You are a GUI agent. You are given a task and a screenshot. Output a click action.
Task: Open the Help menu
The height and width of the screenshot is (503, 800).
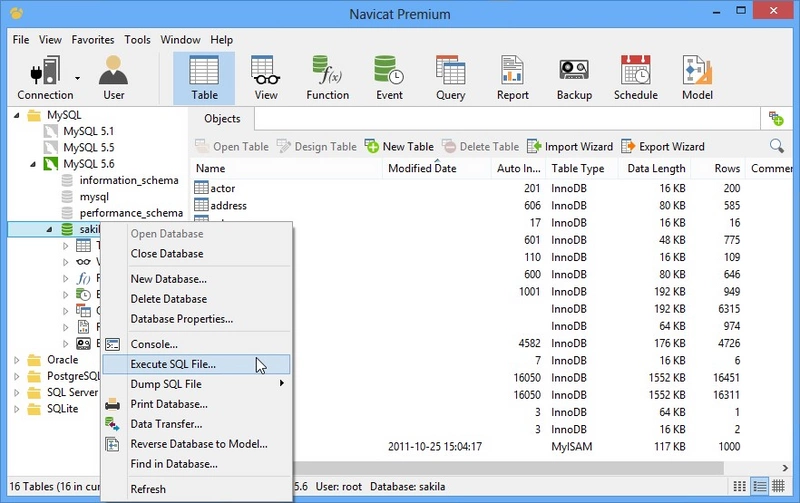tap(221, 40)
